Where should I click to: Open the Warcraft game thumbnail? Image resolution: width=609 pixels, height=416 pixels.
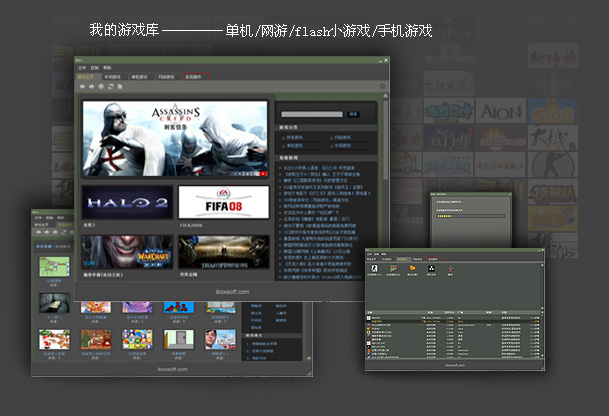[127, 252]
